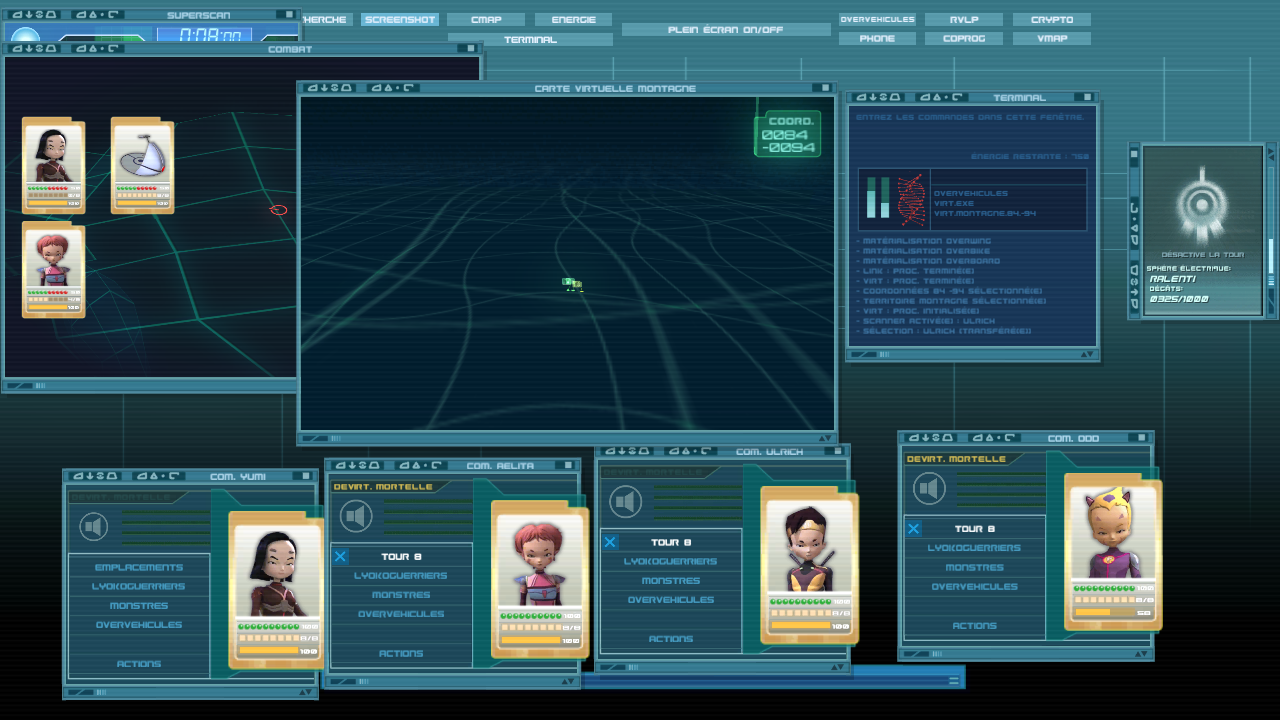Clear Tour 8 with X in Com. Ulrich
This screenshot has width=1280, height=720.
(610, 542)
